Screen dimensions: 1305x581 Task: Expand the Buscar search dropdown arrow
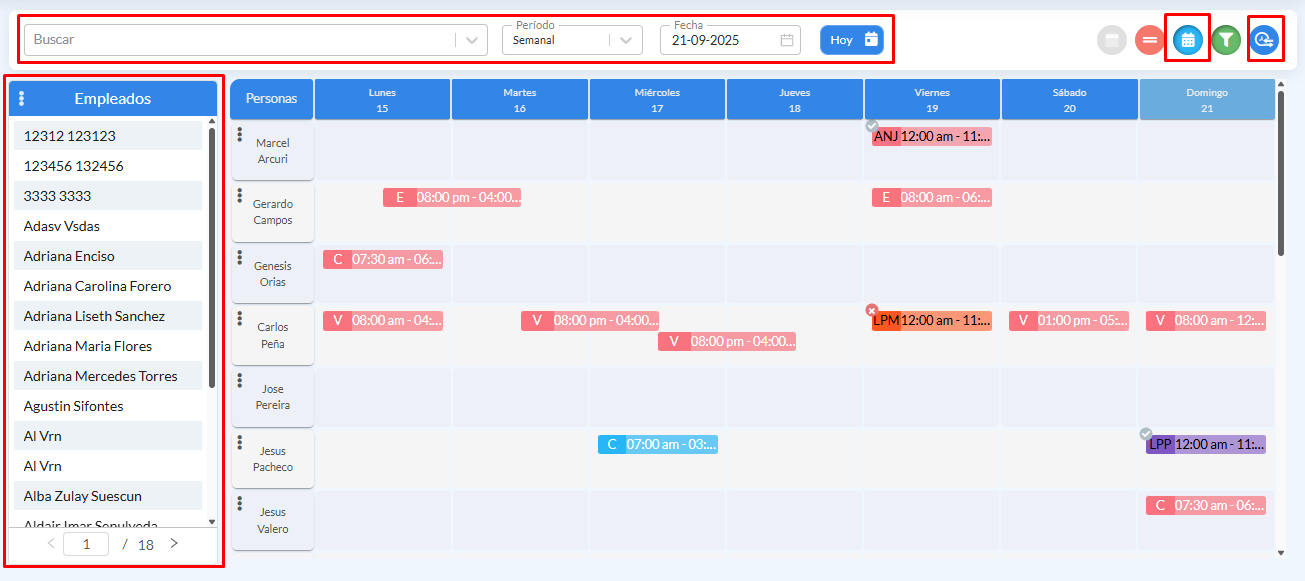[x=470, y=40]
